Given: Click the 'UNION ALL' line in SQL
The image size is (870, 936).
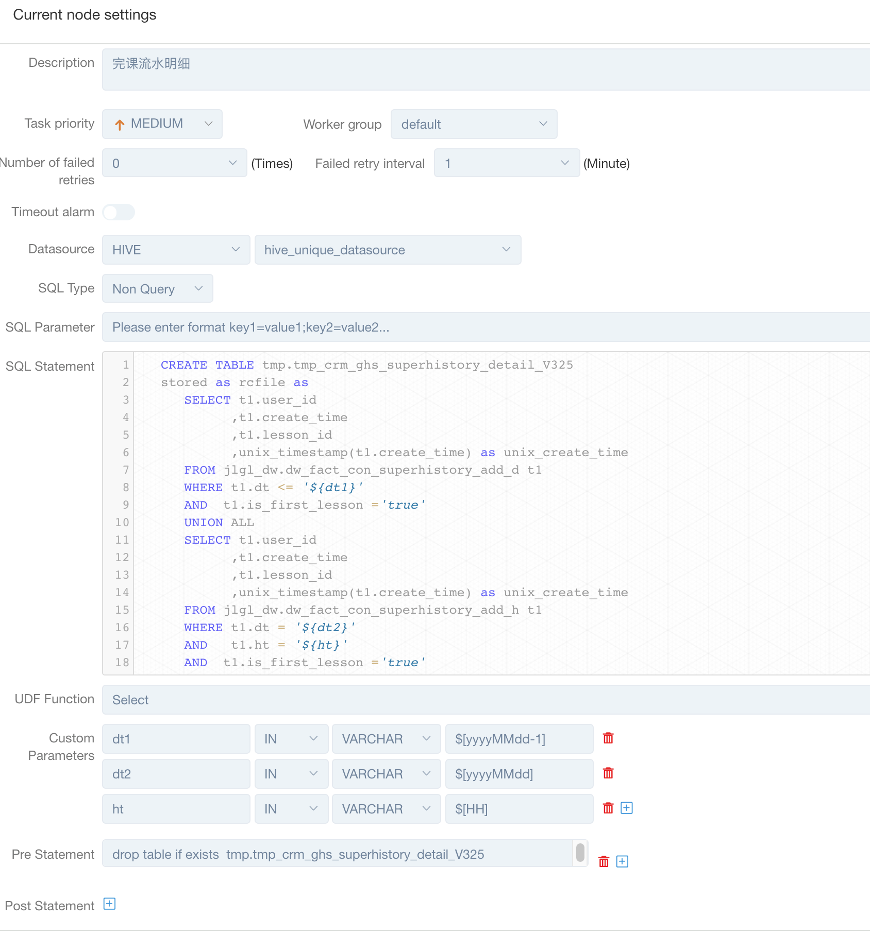Looking at the screenshot, I should 219,522.
